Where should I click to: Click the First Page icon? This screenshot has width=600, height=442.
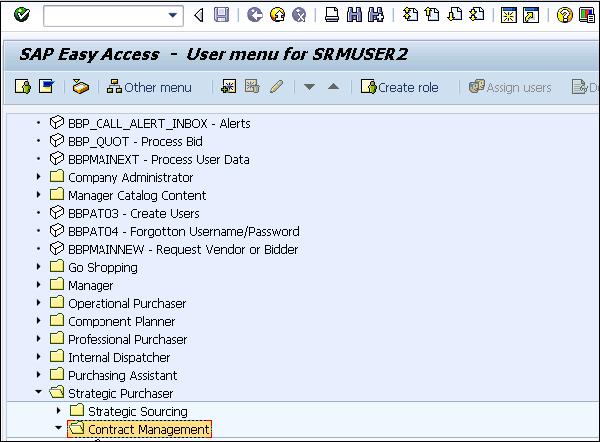coord(410,15)
